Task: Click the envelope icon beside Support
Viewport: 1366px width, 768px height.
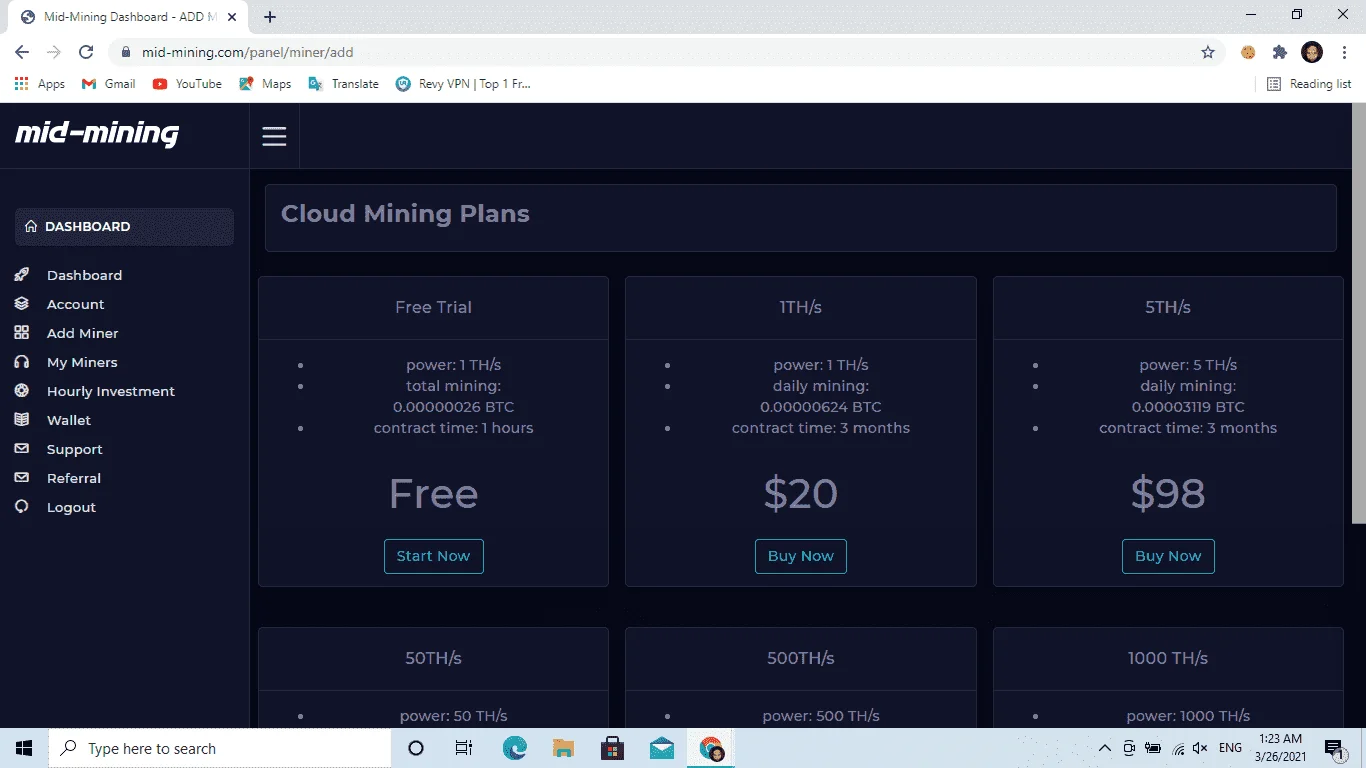Action: [x=22, y=449]
